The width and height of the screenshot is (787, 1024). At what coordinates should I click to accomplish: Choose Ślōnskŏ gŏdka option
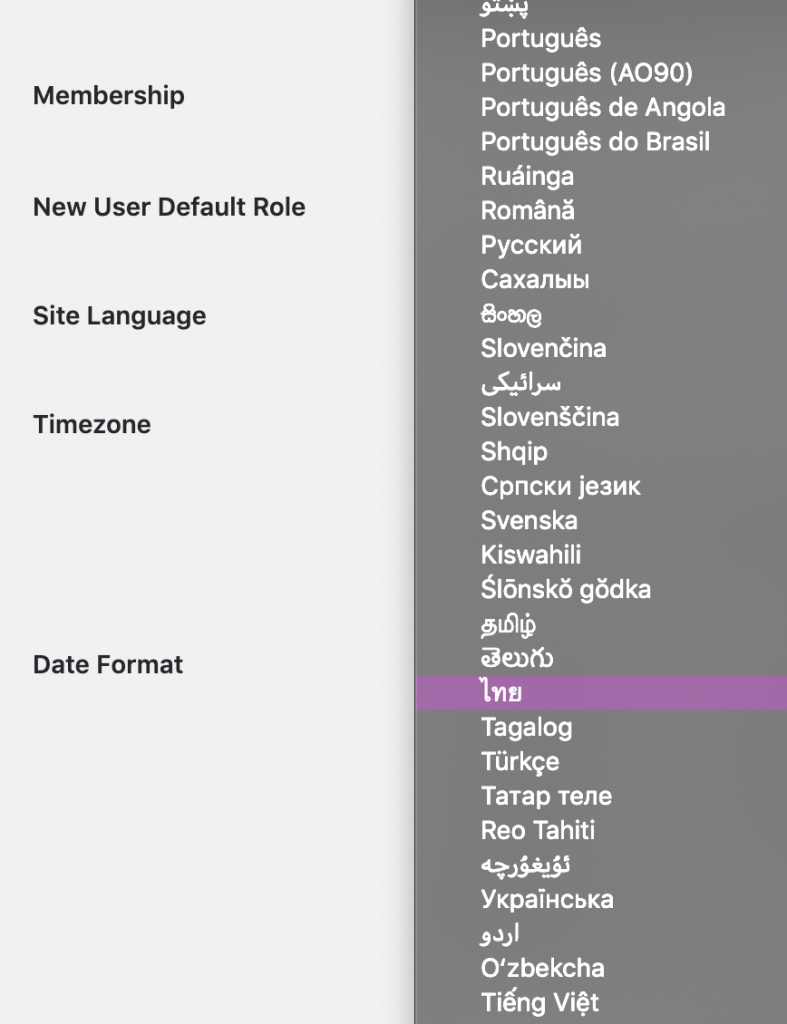click(x=601, y=590)
